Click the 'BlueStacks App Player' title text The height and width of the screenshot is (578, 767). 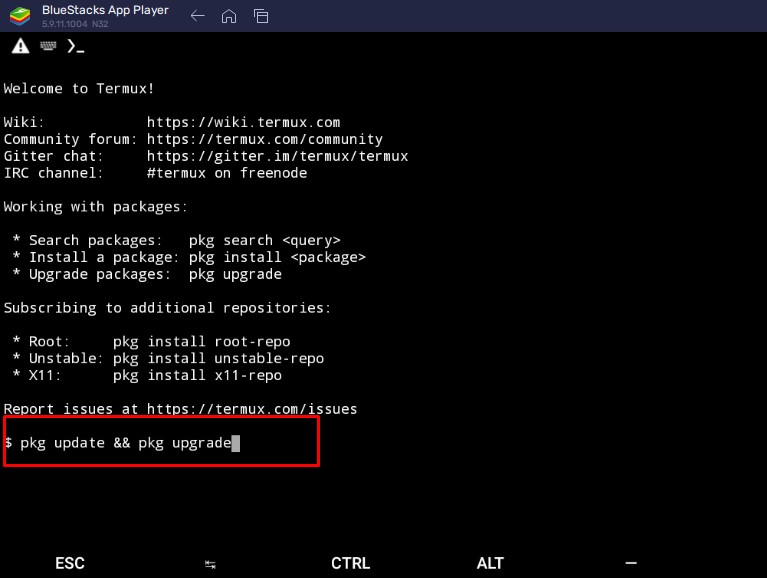click(105, 10)
